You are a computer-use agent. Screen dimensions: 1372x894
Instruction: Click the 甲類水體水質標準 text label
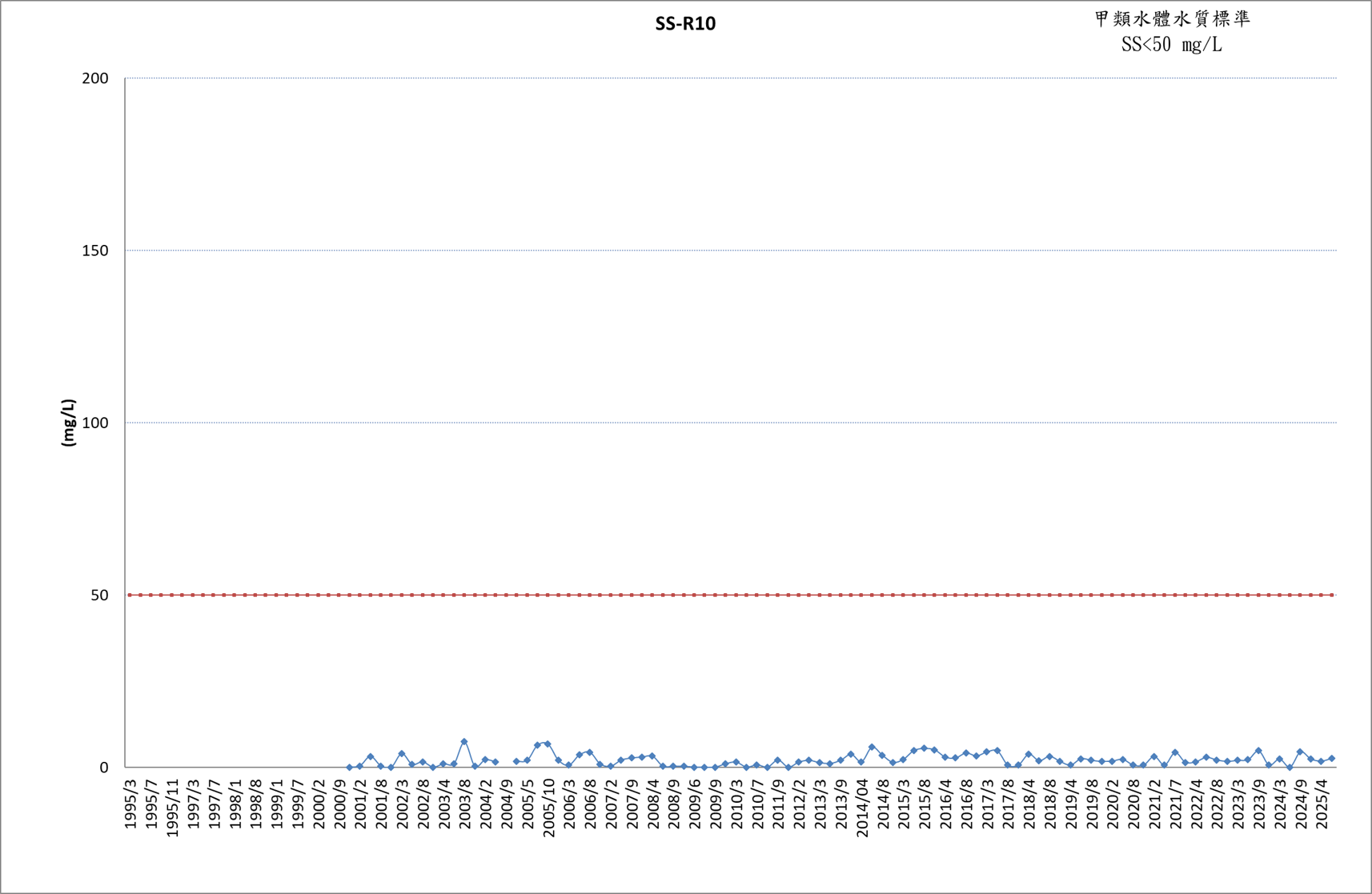click(x=1172, y=19)
